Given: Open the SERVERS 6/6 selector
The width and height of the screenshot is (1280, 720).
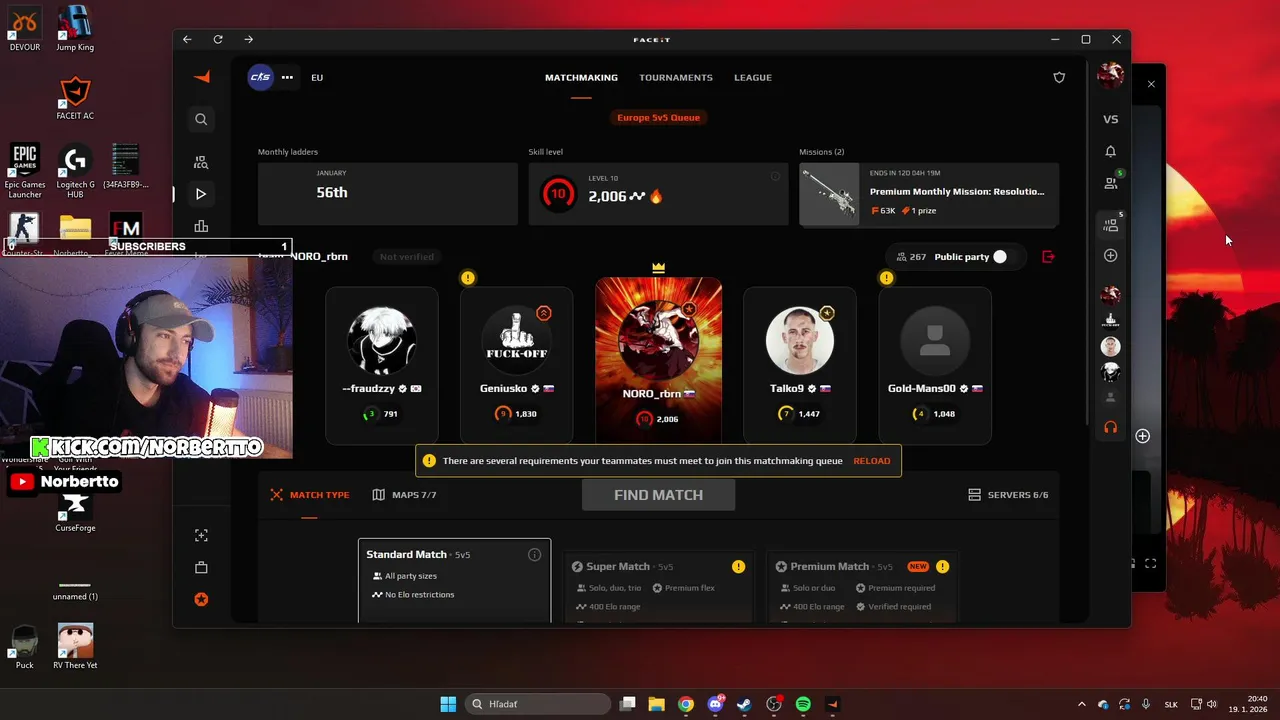Looking at the screenshot, I should 1008,495.
